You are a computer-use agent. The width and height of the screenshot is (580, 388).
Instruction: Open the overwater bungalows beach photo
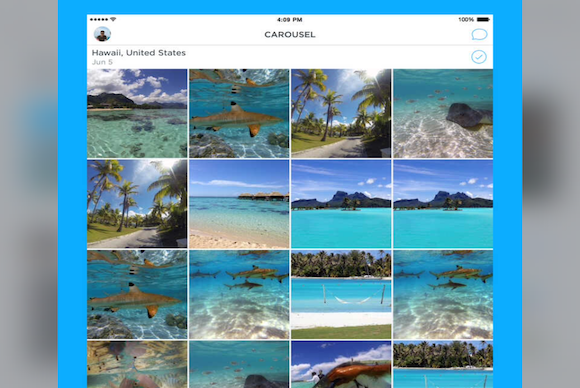click(x=239, y=204)
